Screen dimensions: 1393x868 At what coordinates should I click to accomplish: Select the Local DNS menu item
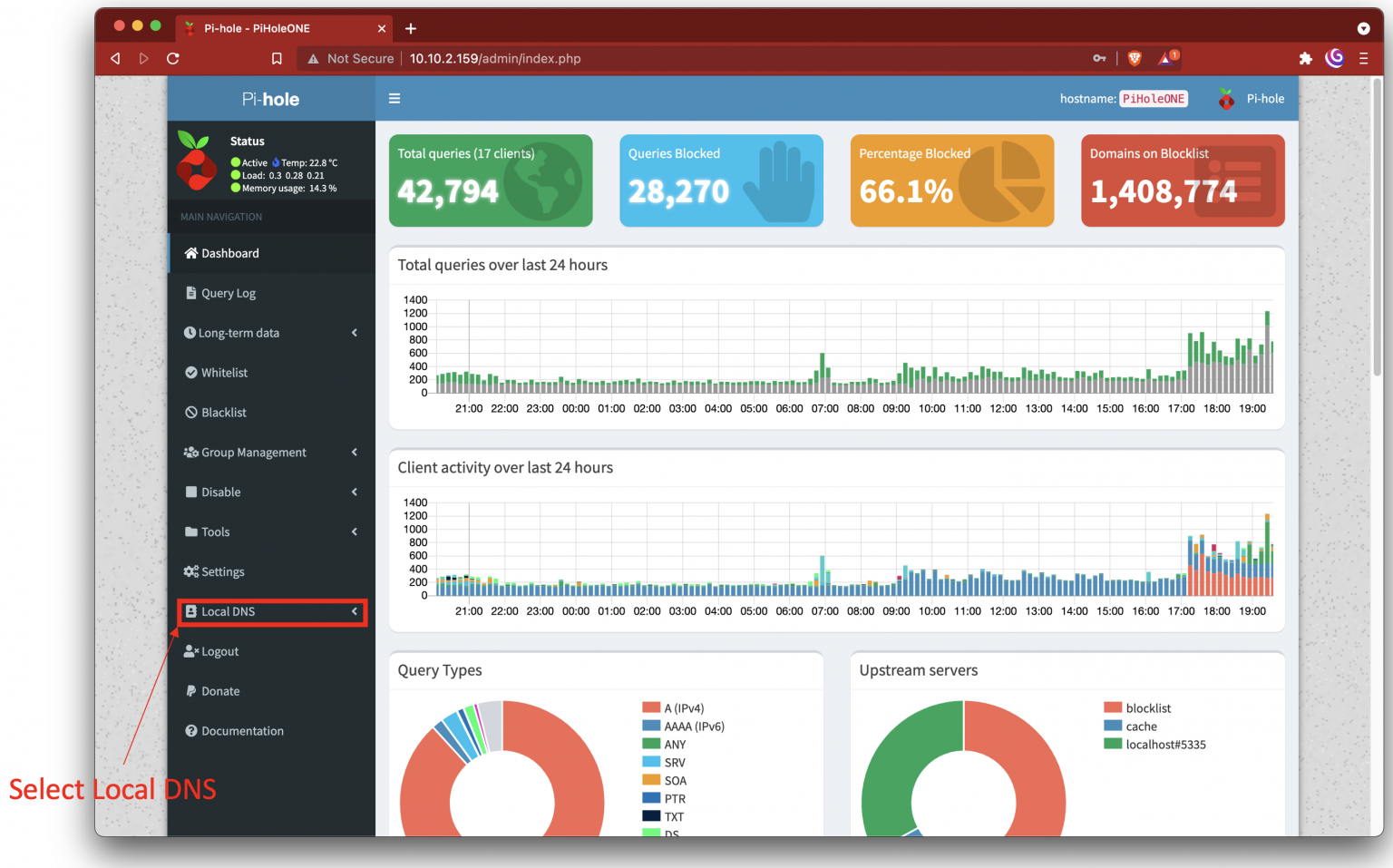click(226, 611)
